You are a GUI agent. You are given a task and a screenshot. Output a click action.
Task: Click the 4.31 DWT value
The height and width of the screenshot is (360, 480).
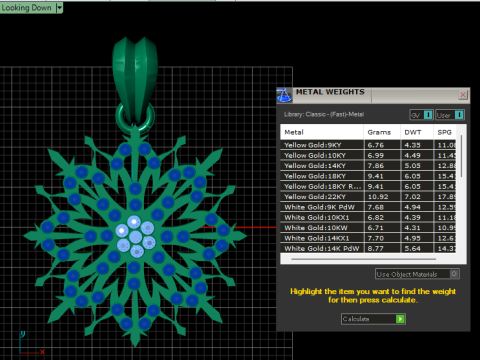(x=413, y=228)
